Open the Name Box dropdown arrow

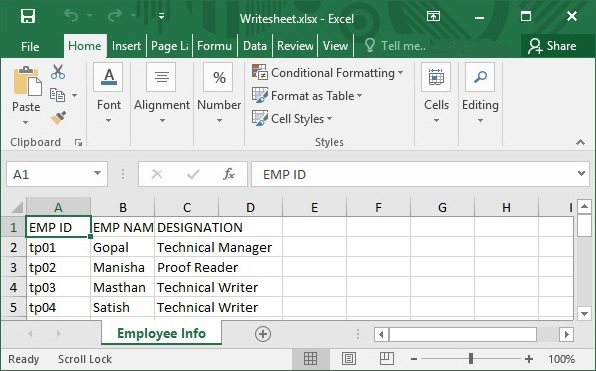point(98,173)
